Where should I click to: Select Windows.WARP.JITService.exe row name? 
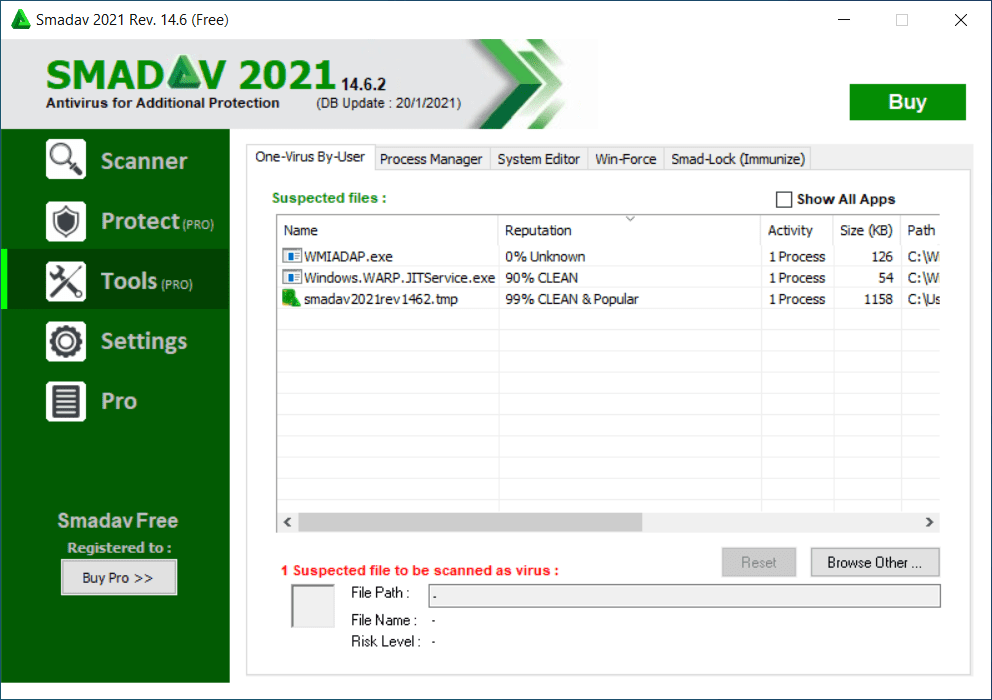point(399,277)
